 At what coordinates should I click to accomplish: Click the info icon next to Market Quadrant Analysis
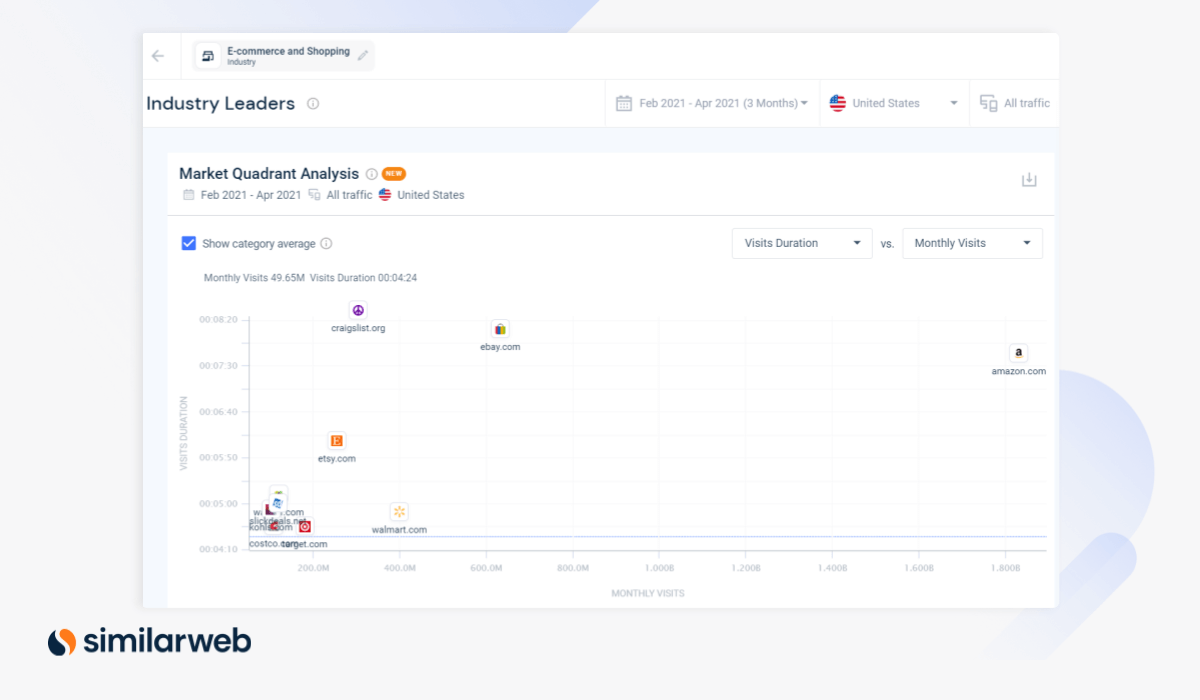click(x=371, y=173)
